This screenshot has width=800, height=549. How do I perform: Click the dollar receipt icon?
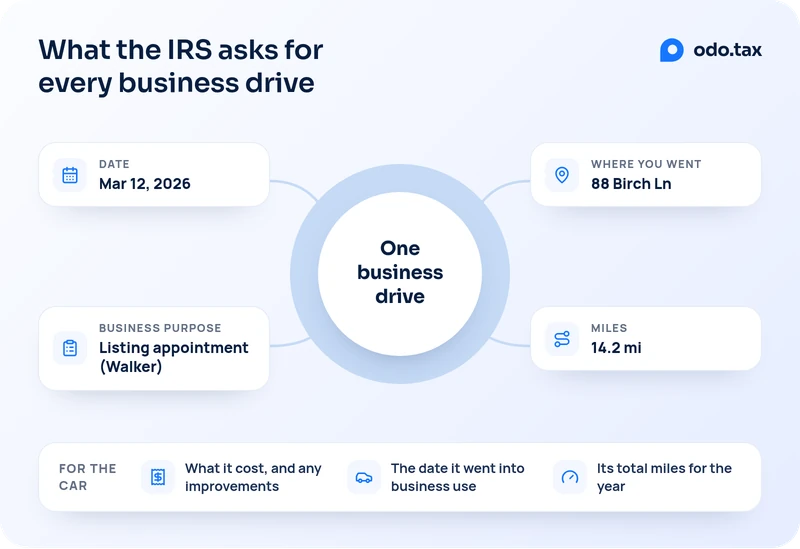[x=158, y=477]
